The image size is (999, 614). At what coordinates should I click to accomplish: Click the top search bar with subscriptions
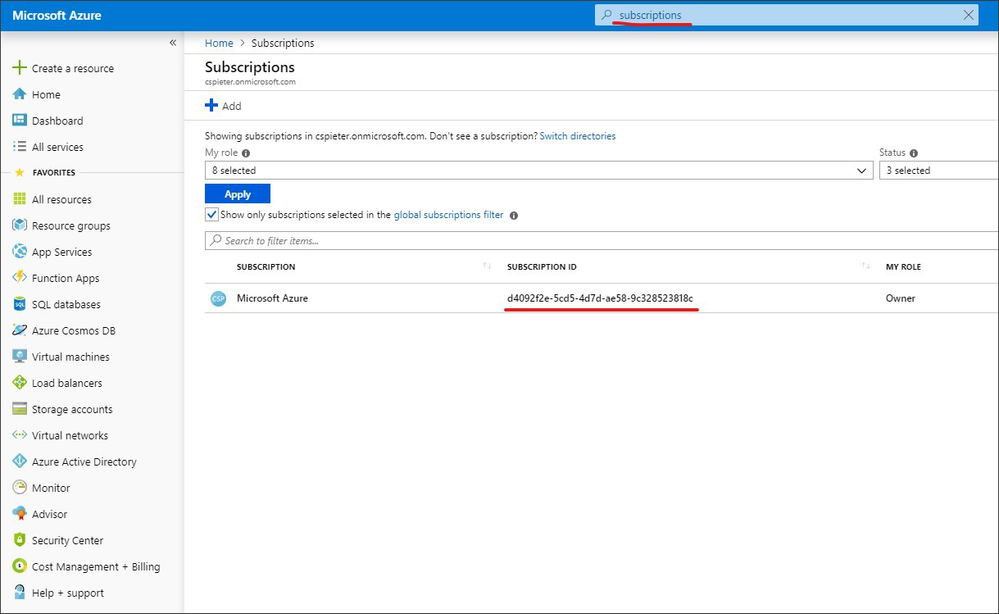click(x=786, y=15)
